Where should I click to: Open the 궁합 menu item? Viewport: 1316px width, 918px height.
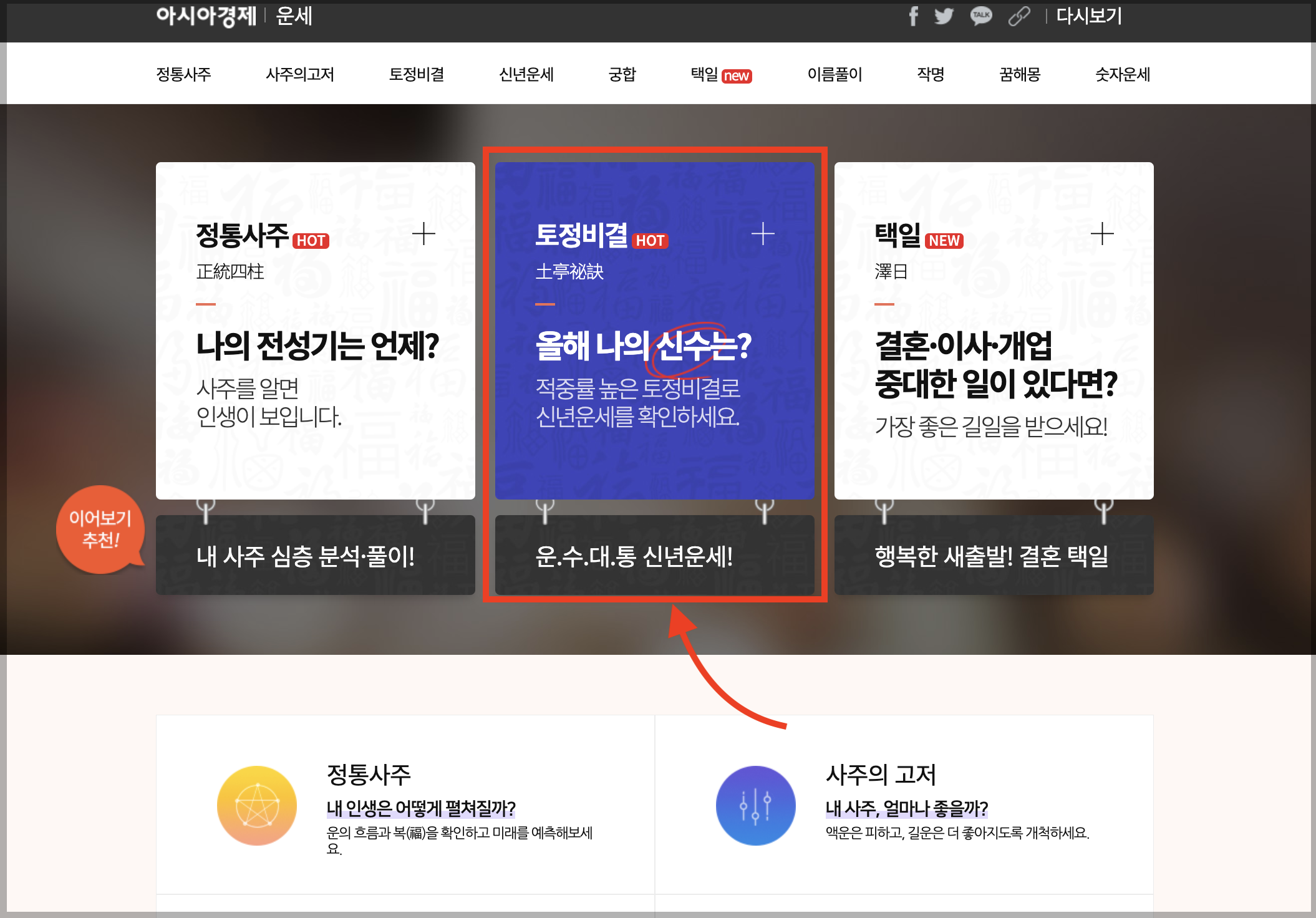point(622,74)
